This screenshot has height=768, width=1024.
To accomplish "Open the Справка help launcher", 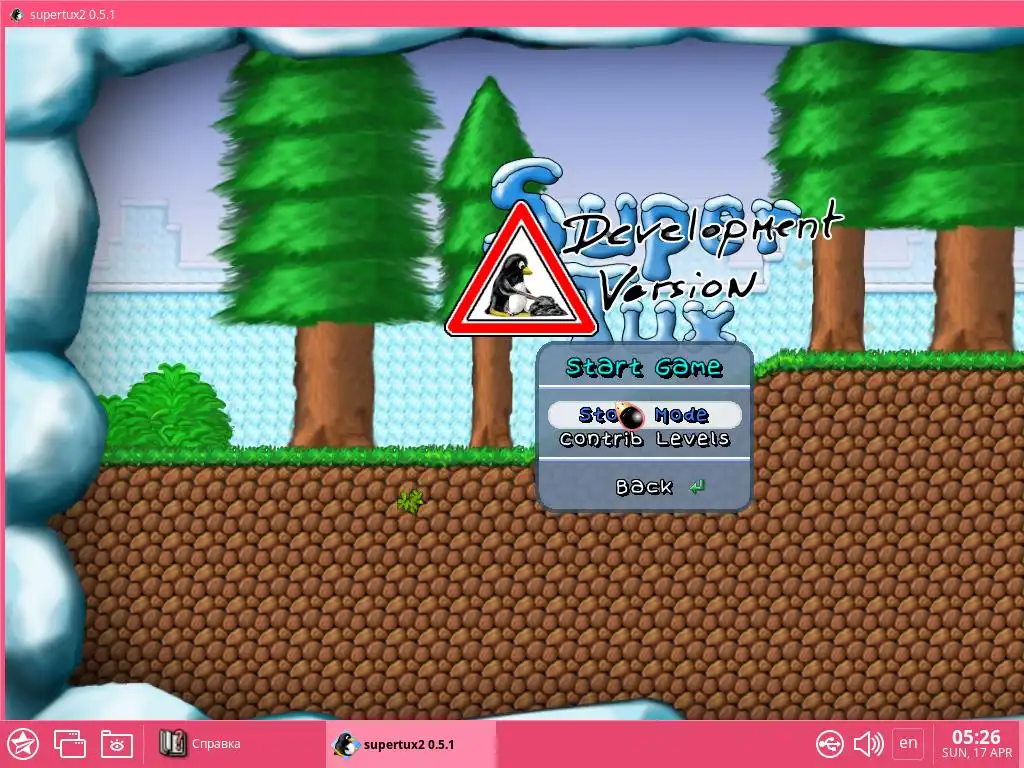I will pos(200,744).
